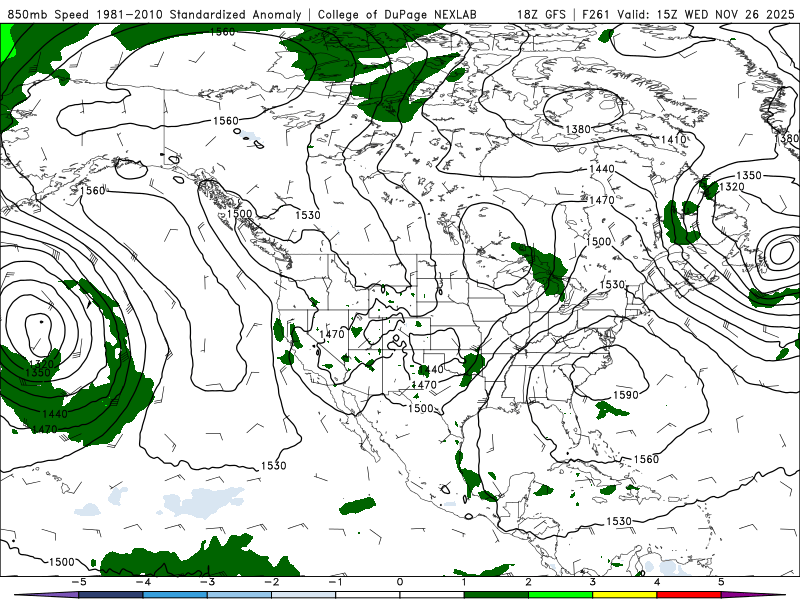Screen dimensions: 800x600
Task: Click the 0 color scale tick label
Action: coord(400,582)
